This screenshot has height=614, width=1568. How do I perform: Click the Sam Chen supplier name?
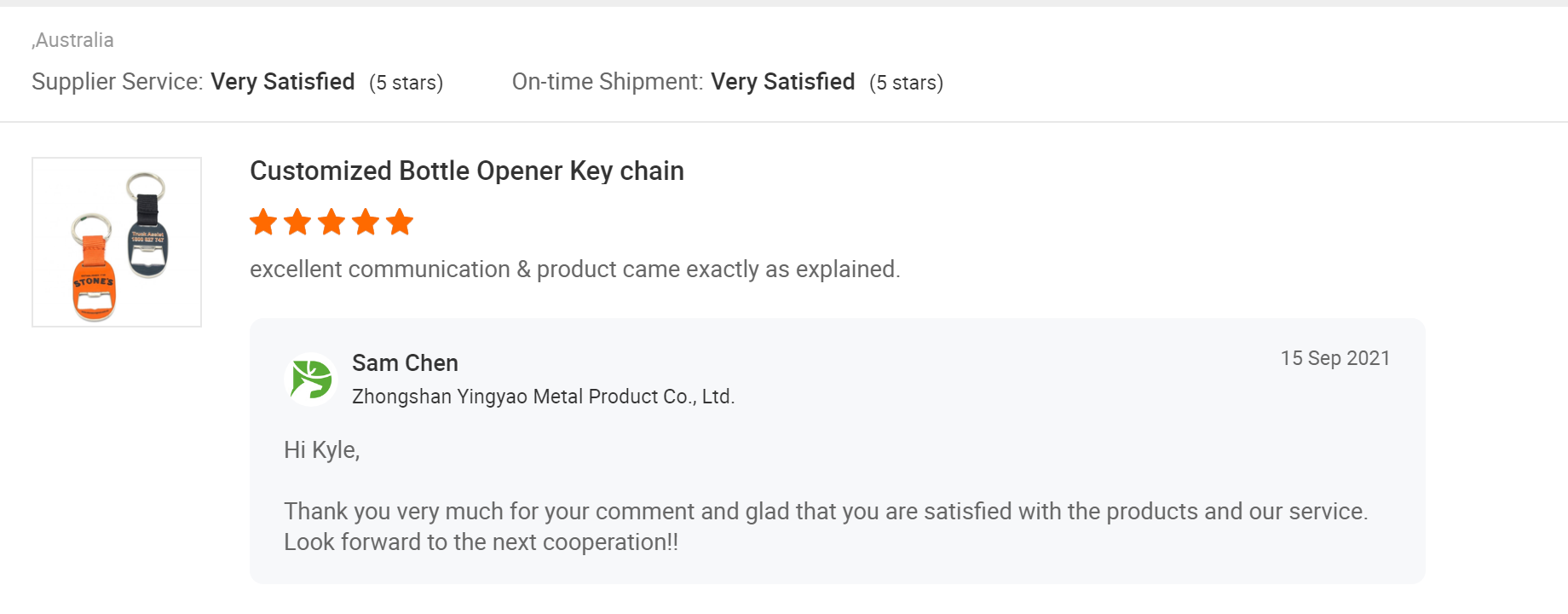[x=405, y=363]
